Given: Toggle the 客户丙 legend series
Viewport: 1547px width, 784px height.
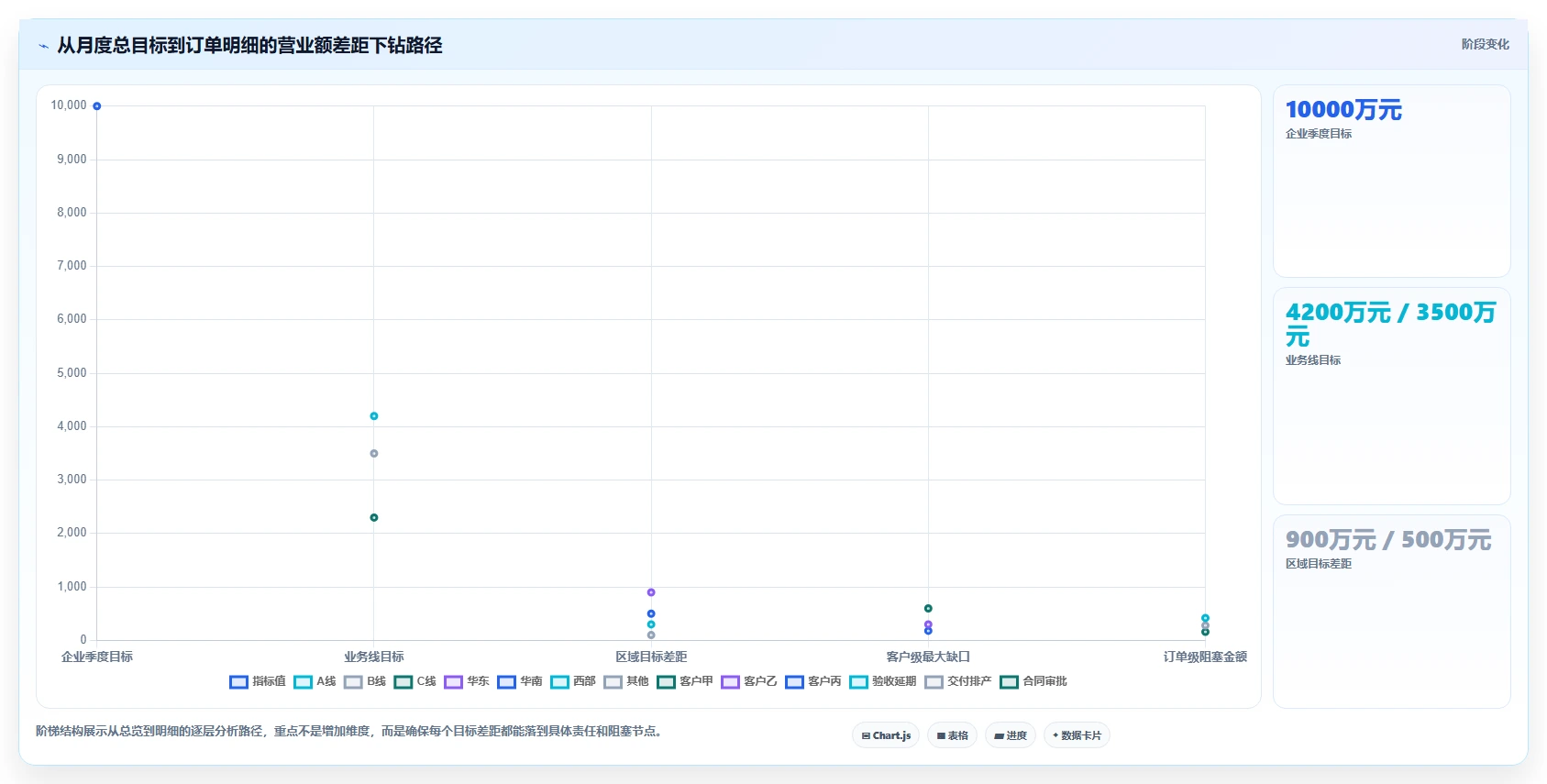Looking at the screenshot, I should coord(813,681).
